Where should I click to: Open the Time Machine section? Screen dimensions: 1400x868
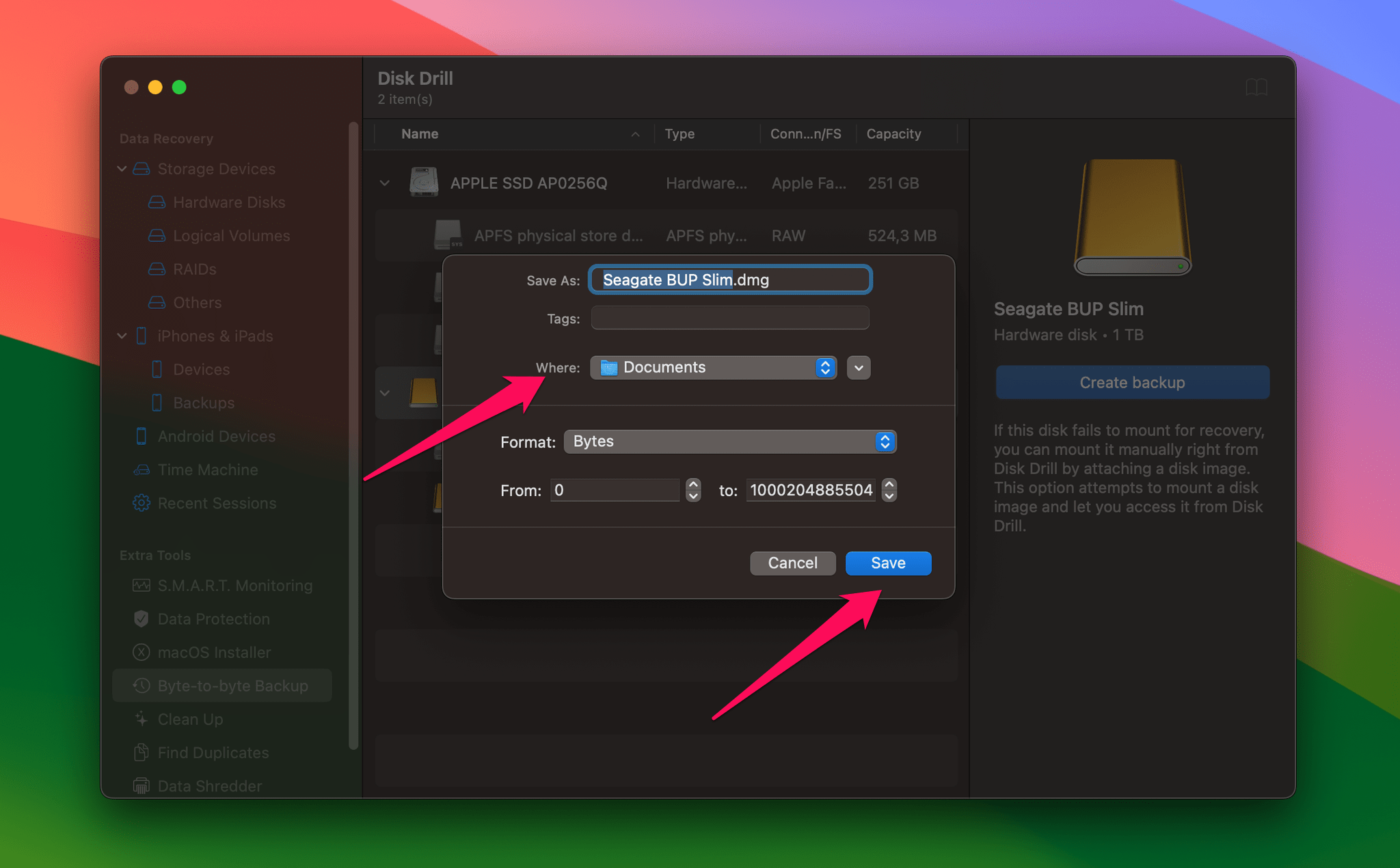141,470
